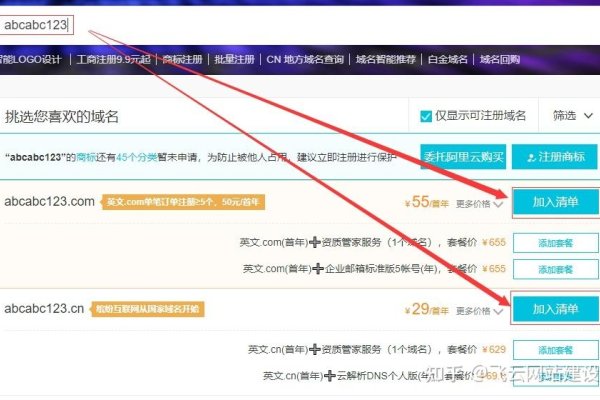Image resolution: width=600 pixels, height=400 pixels.
Task: Expand the 筛选 filter dropdown
Action: (x=572, y=115)
